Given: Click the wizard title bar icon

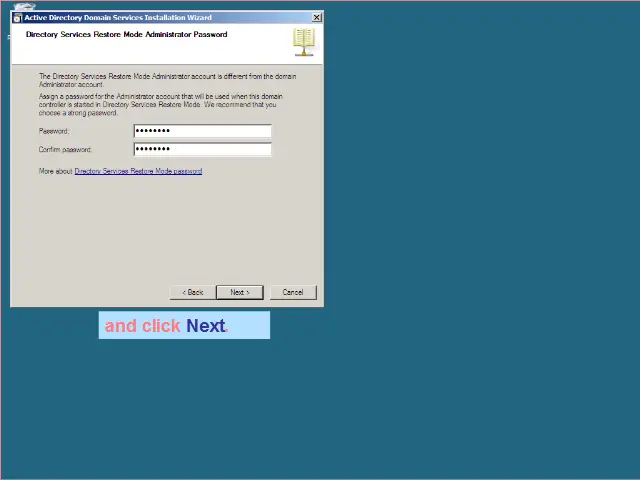Looking at the screenshot, I should coord(17,18).
